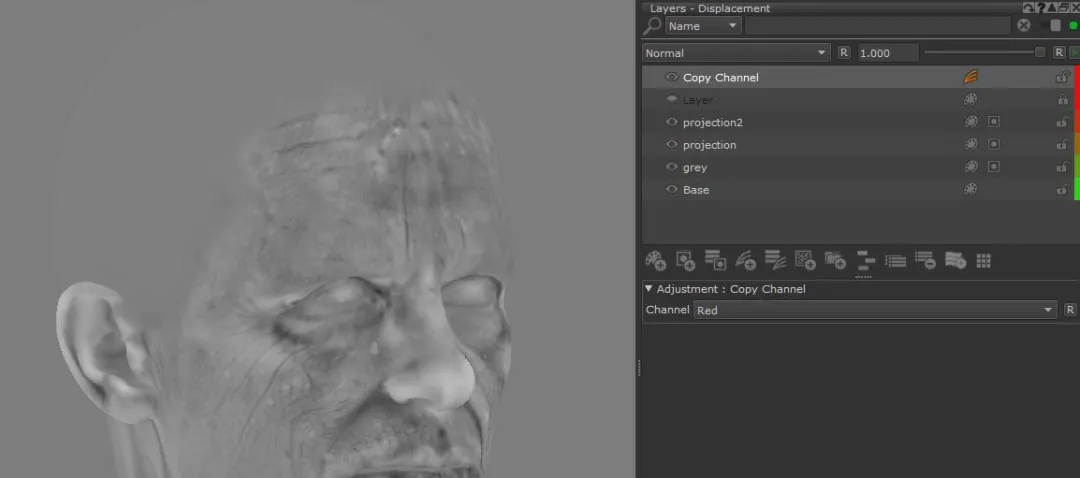The height and width of the screenshot is (478, 1080).
Task: Open the Normal blend mode dropdown
Action: tap(736, 53)
